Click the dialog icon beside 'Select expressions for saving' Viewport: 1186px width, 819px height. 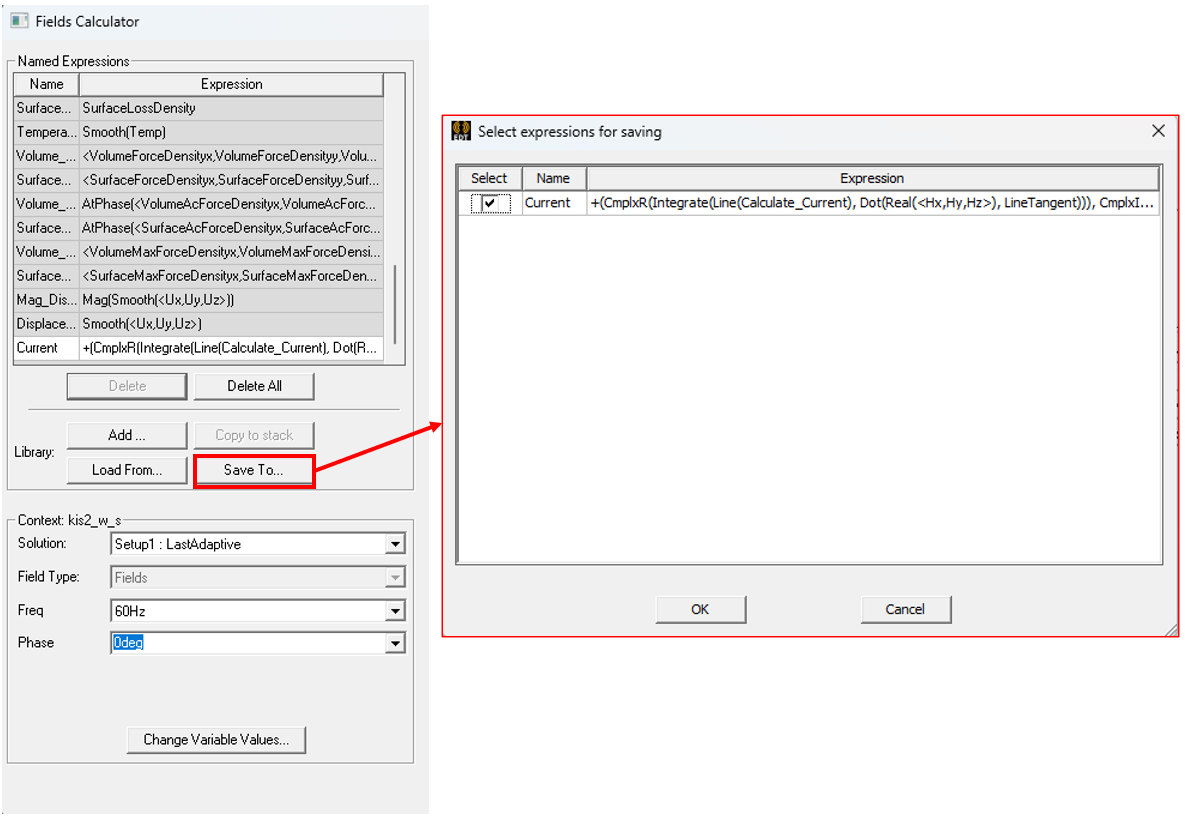point(461,131)
